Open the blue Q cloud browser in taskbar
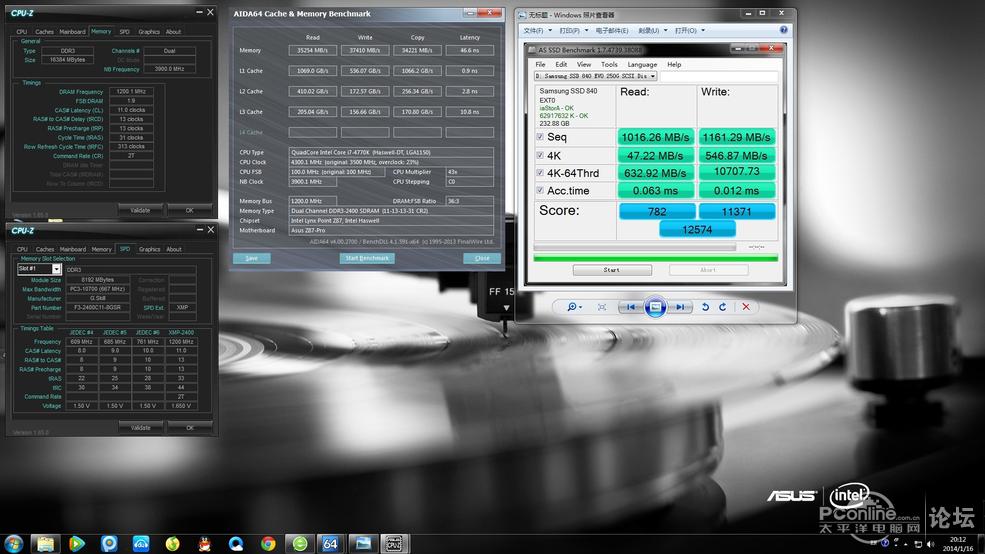This screenshot has width=985, height=554. click(236, 543)
